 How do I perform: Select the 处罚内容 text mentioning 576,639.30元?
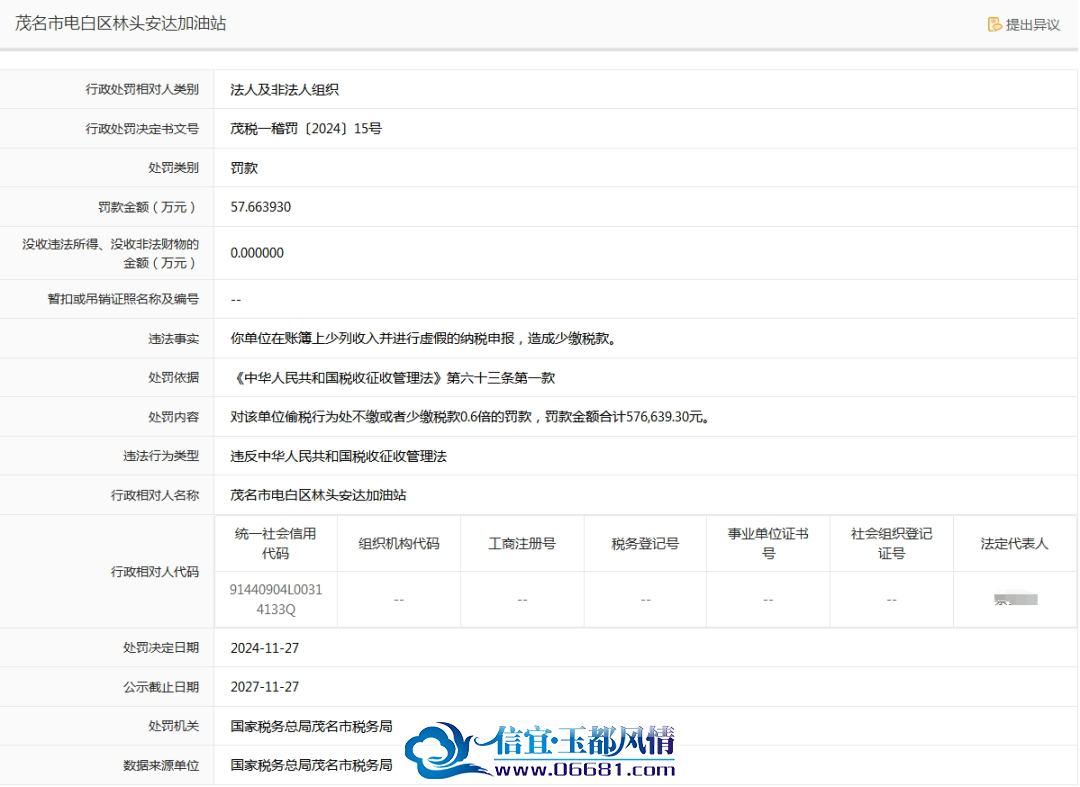(470, 417)
